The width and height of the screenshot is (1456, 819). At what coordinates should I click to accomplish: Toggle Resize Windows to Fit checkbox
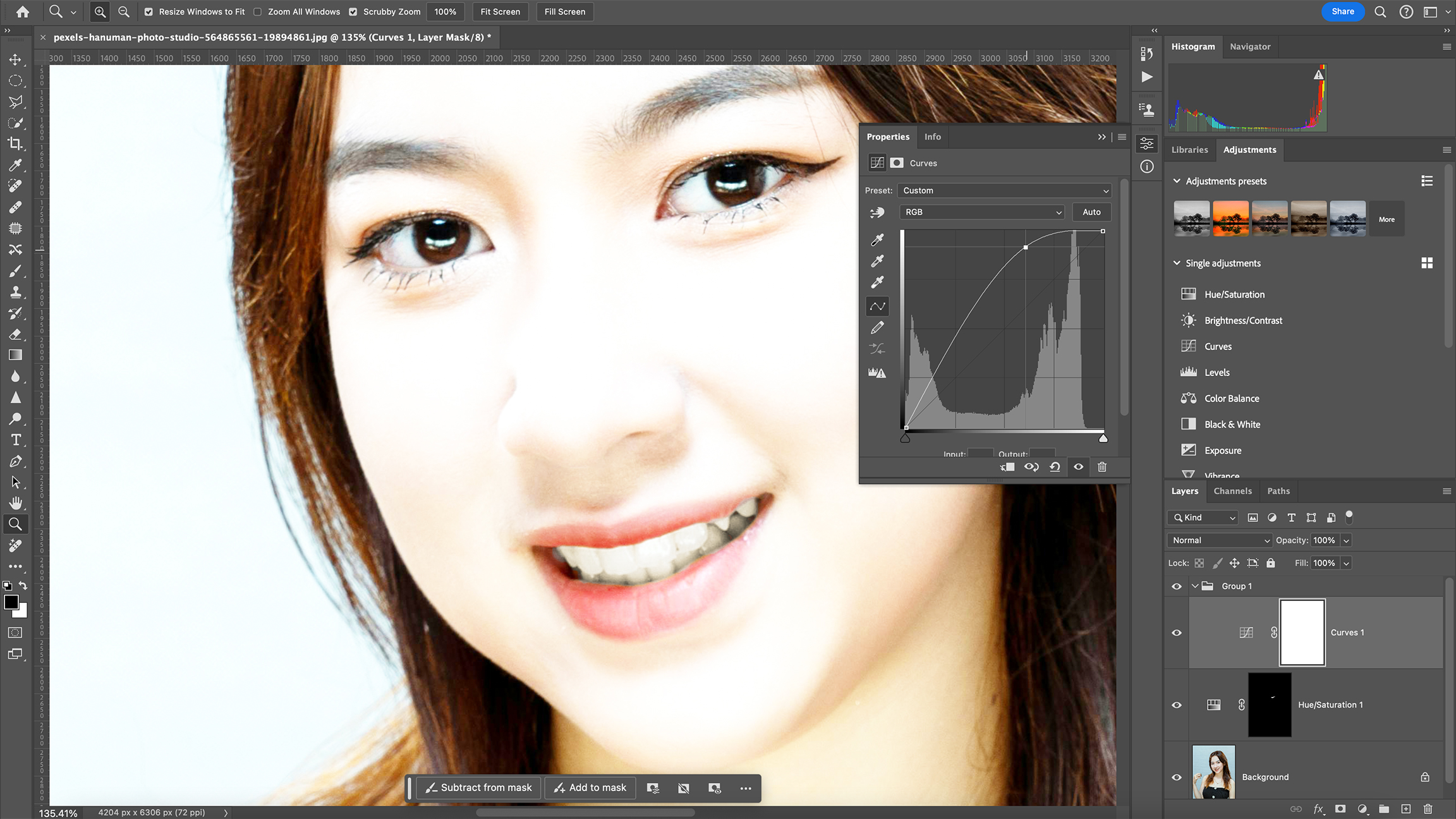click(149, 11)
